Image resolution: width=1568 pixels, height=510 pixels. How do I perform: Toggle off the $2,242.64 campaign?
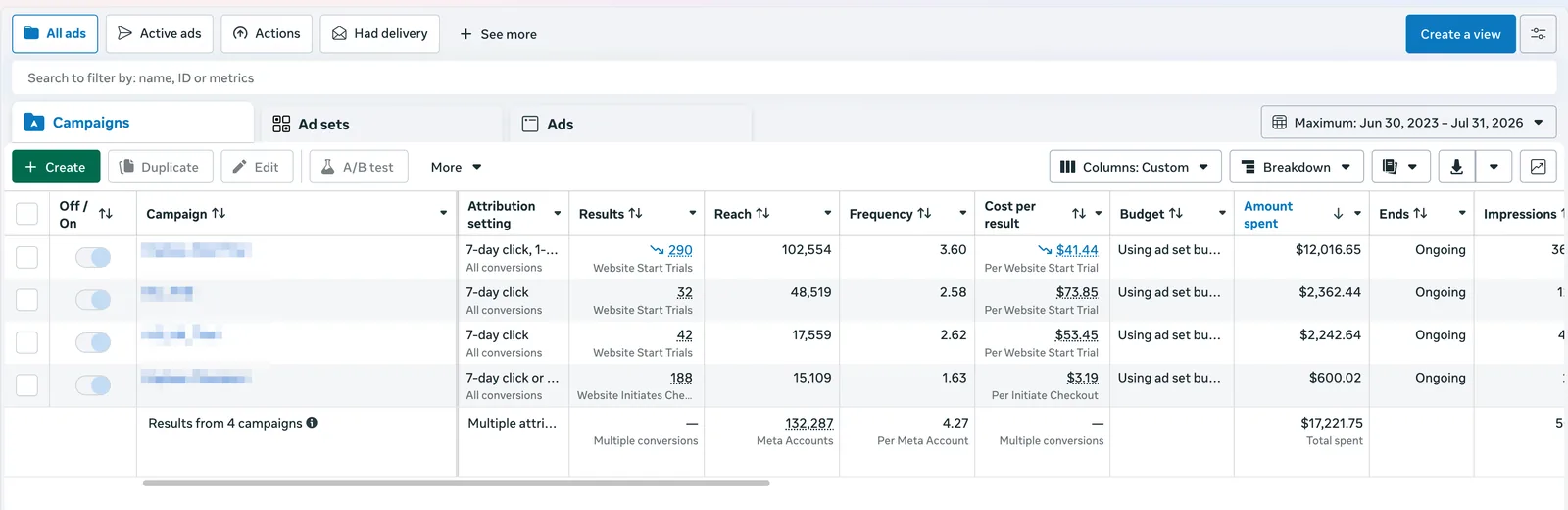(93, 342)
